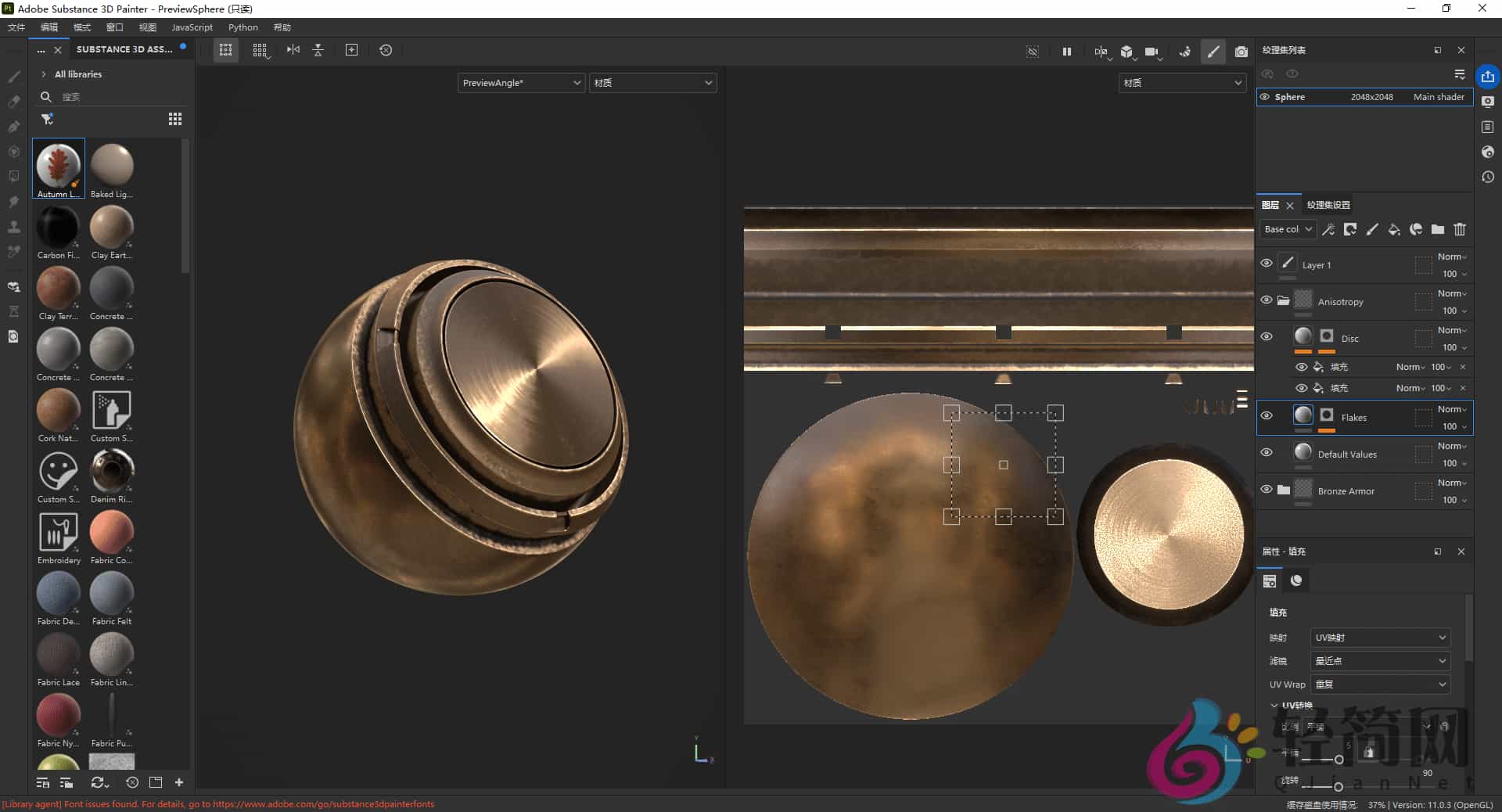This screenshot has height=812, width=1502.
Task: Hide the Layer 1 layer
Action: (1267, 264)
